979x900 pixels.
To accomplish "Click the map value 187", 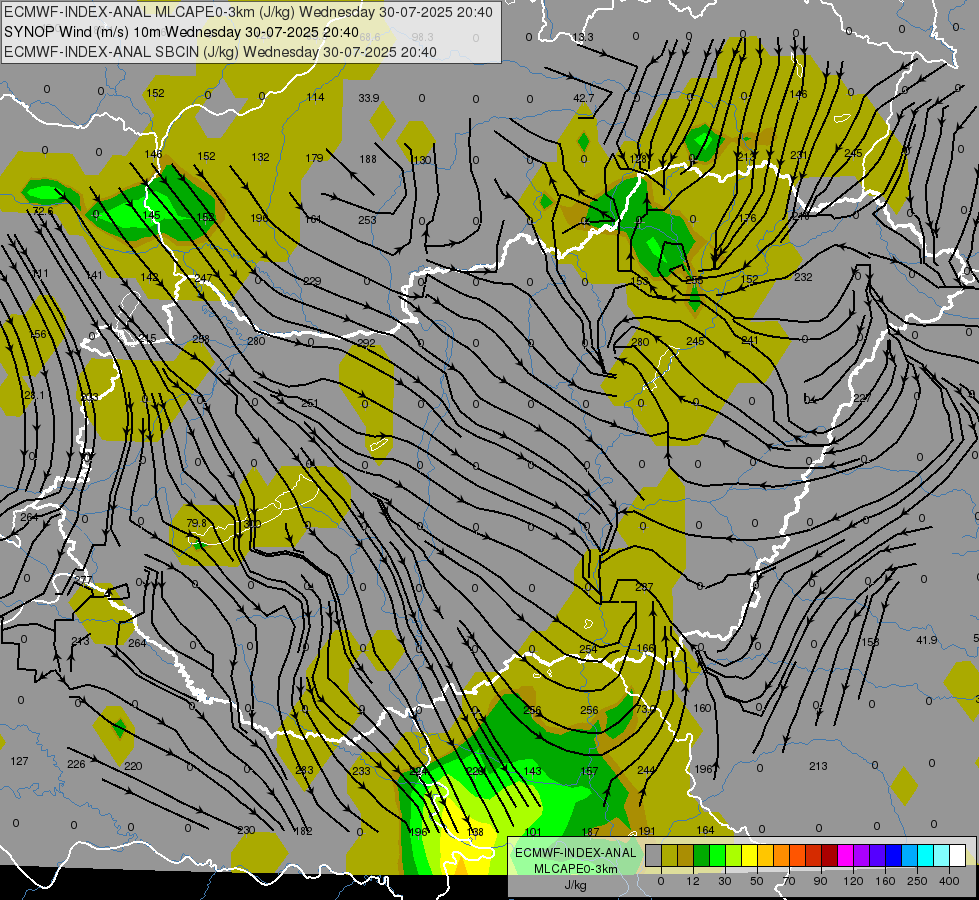I will [590, 832].
